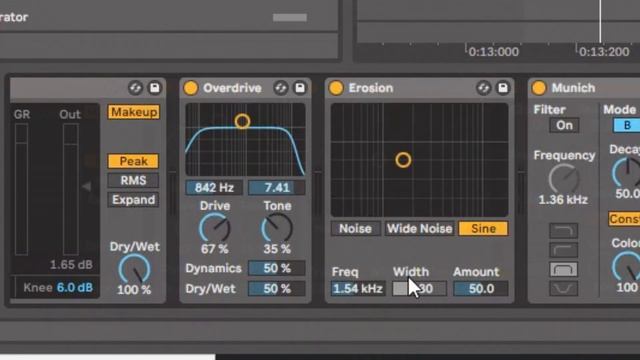Click the Overdrive Tone knob
640x360 pixels.
click(277, 227)
